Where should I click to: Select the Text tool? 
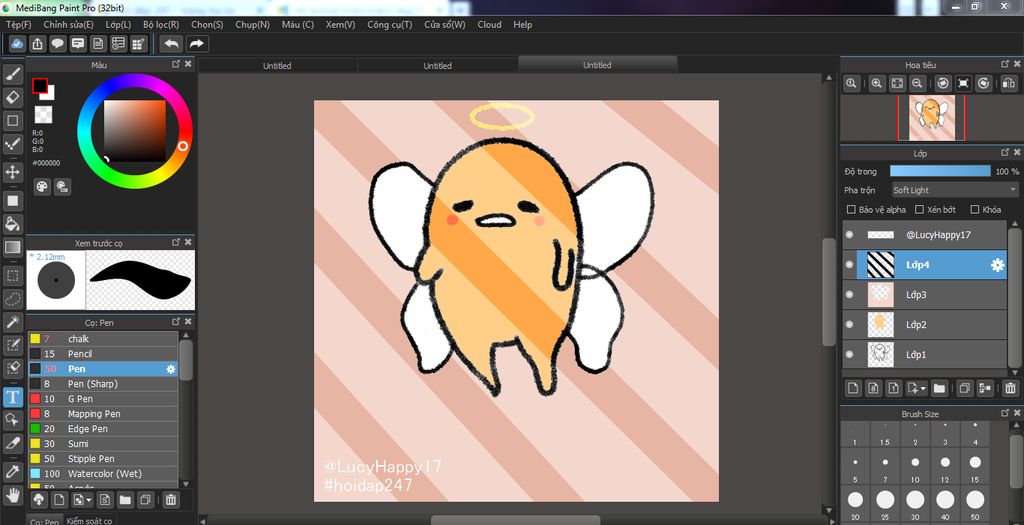pos(12,396)
